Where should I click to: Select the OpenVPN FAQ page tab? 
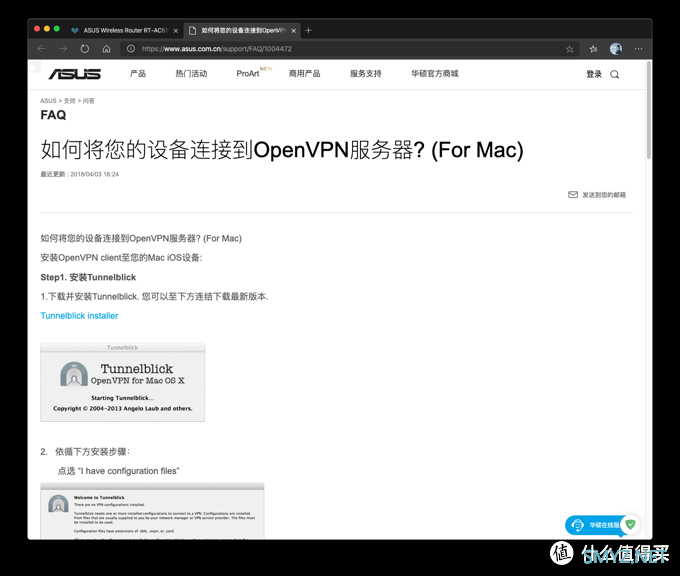(x=241, y=30)
